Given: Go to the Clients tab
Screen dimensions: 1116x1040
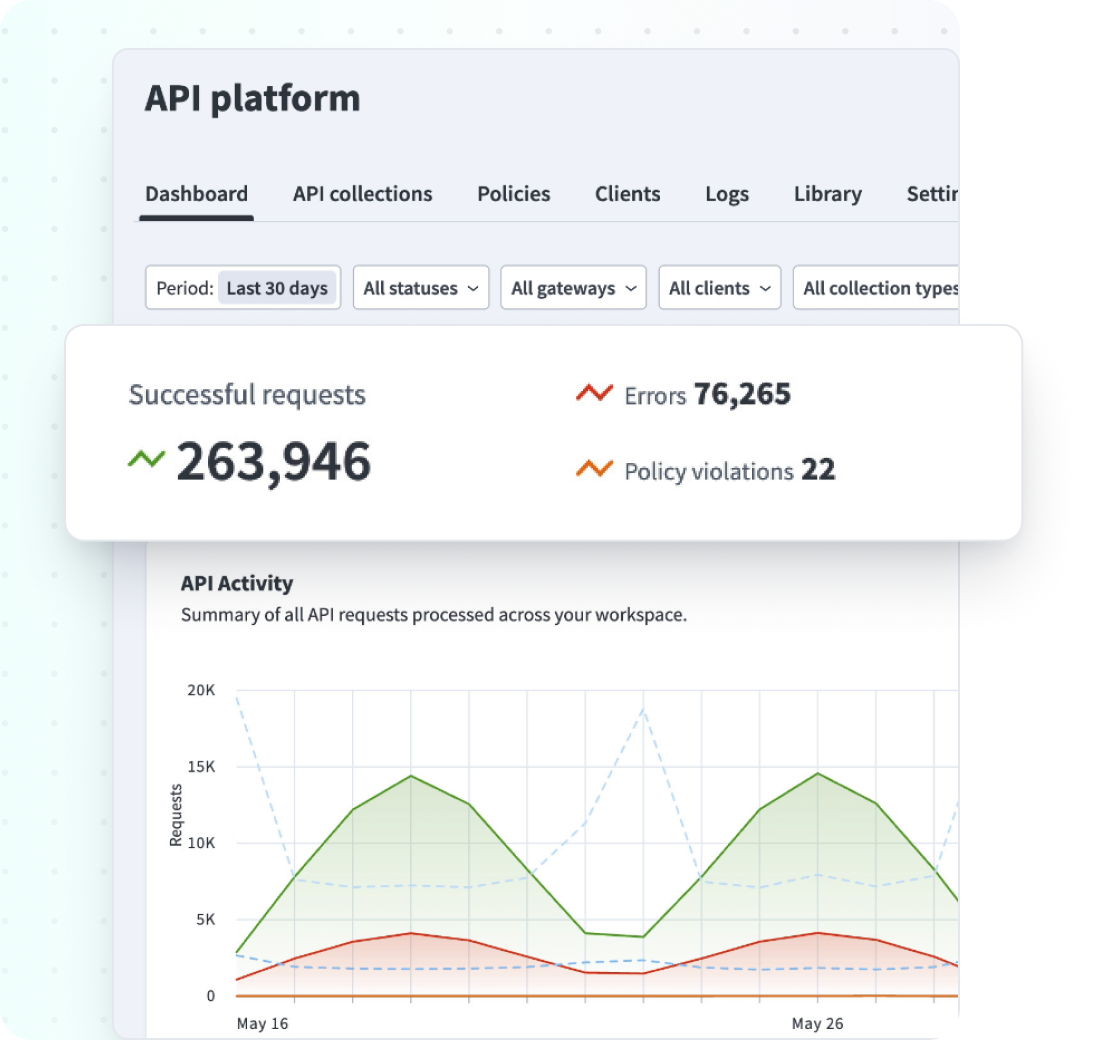Looking at the screenshot, I should (627, 194).
